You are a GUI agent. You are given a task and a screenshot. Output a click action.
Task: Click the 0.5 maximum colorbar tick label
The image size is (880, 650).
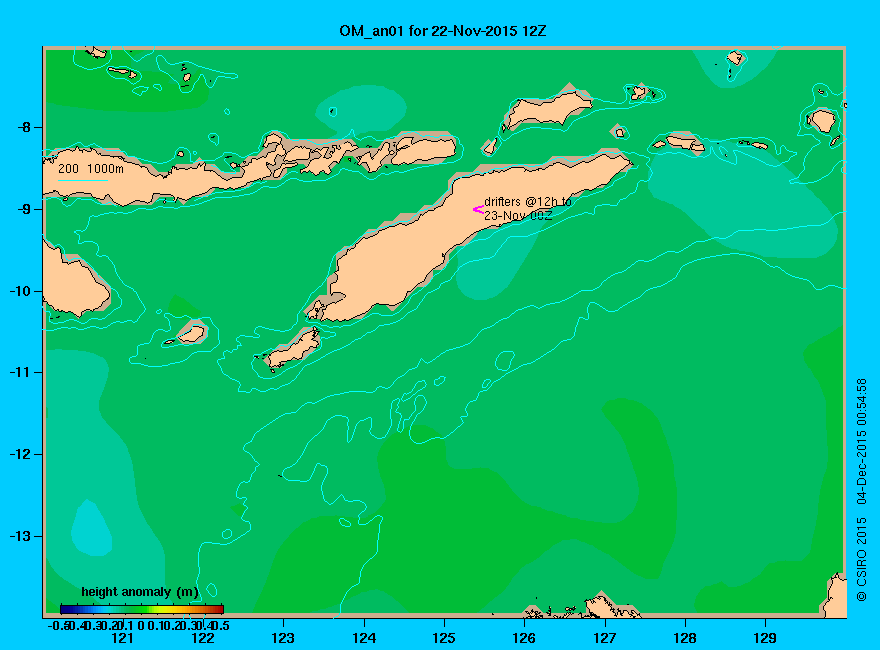(x=220, y=625)
